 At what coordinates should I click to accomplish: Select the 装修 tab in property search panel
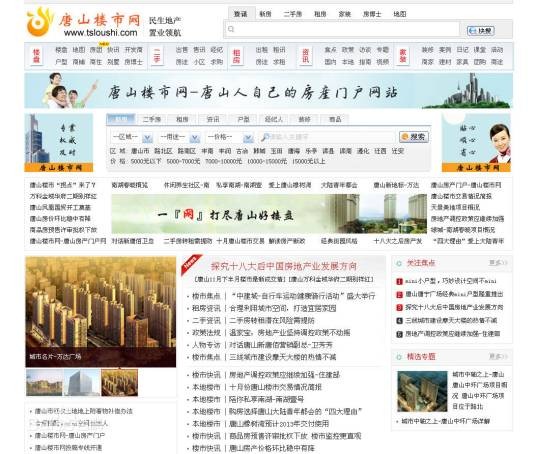(304, 119)
